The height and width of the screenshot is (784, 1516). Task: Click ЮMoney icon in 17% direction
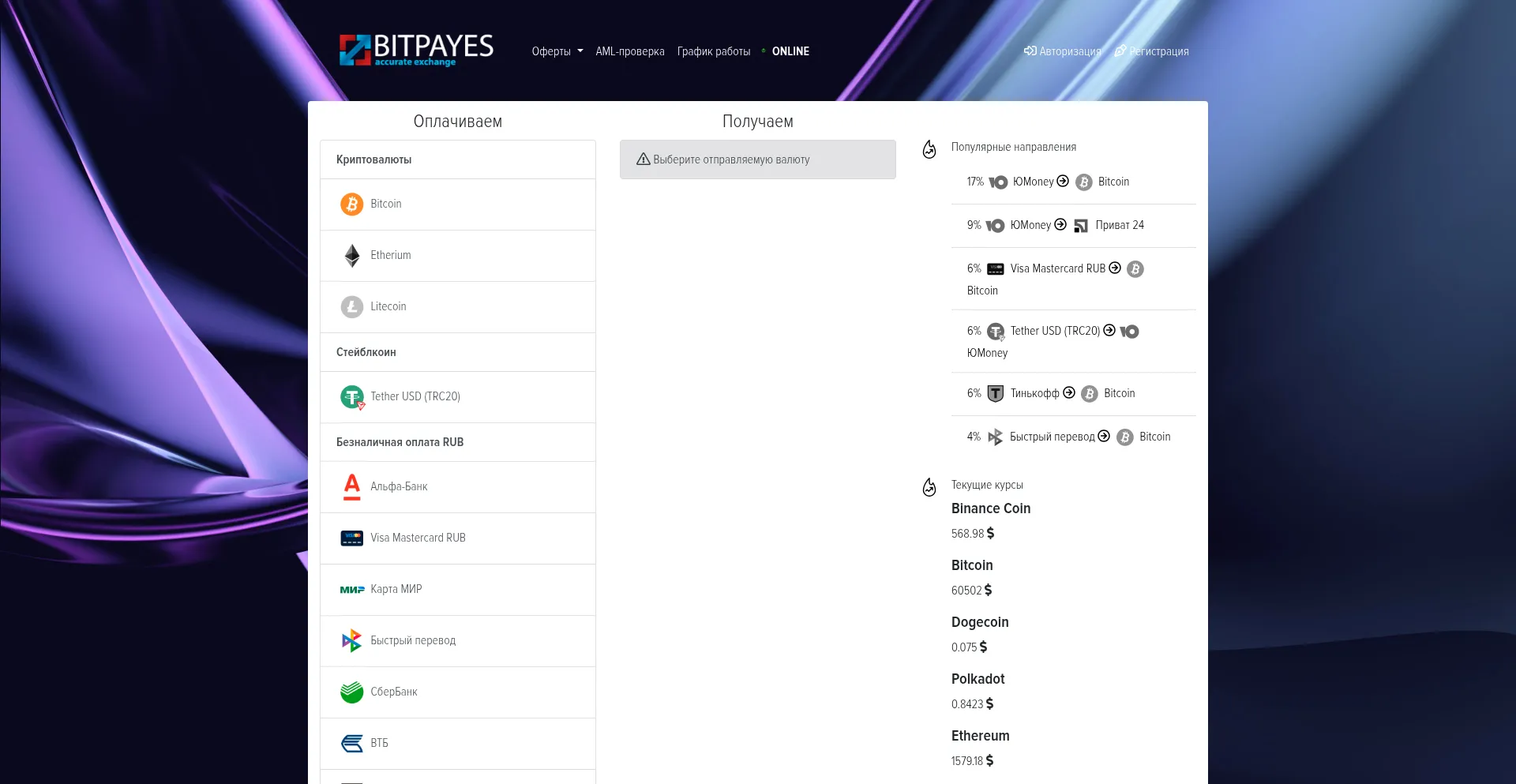point(998,182)
